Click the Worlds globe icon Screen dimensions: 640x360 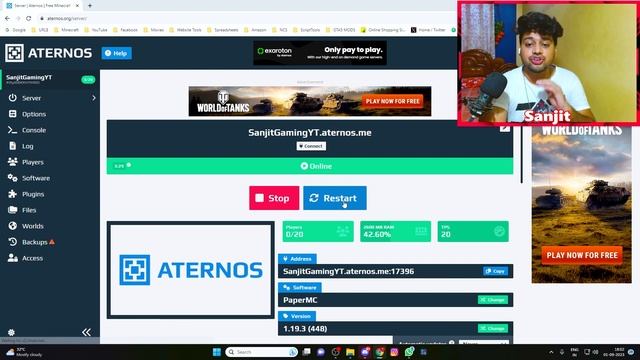tap(13, 226)
